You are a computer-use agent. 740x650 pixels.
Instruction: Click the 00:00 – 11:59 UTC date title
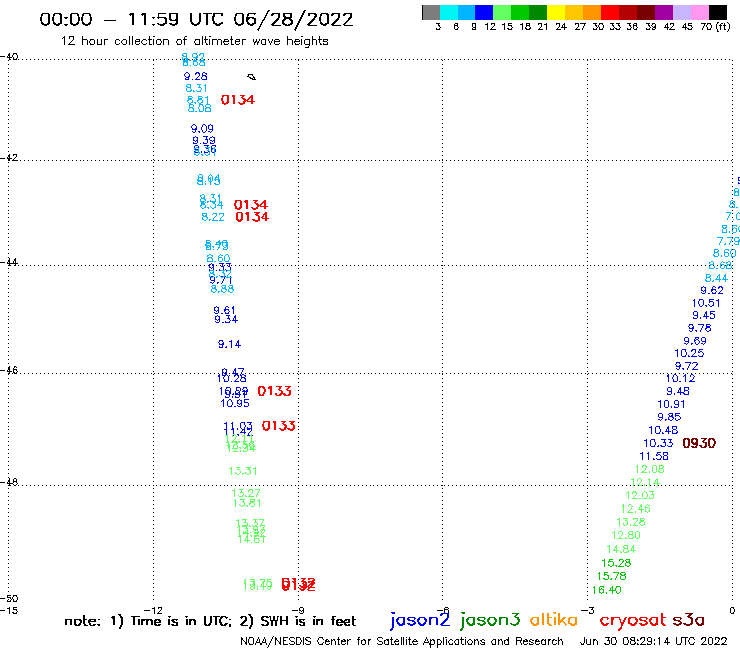(x=196, y=19)
